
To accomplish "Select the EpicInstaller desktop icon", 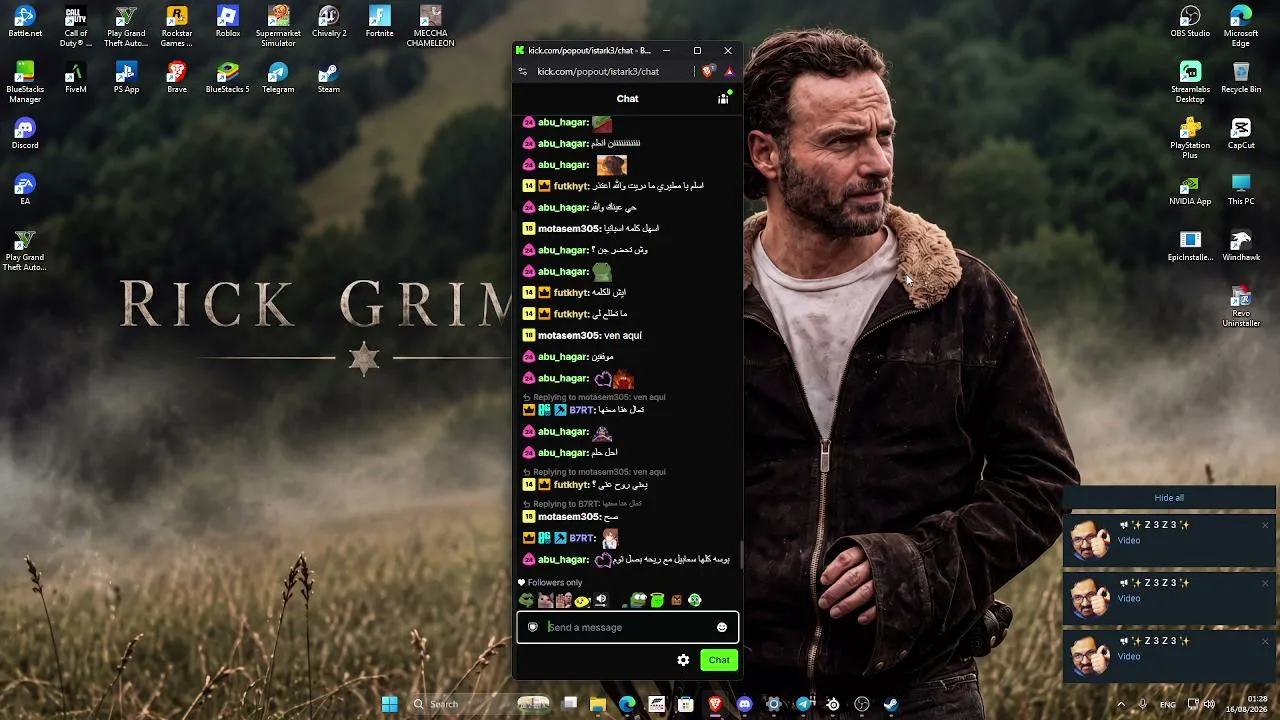I will (x=1190, y=247).
